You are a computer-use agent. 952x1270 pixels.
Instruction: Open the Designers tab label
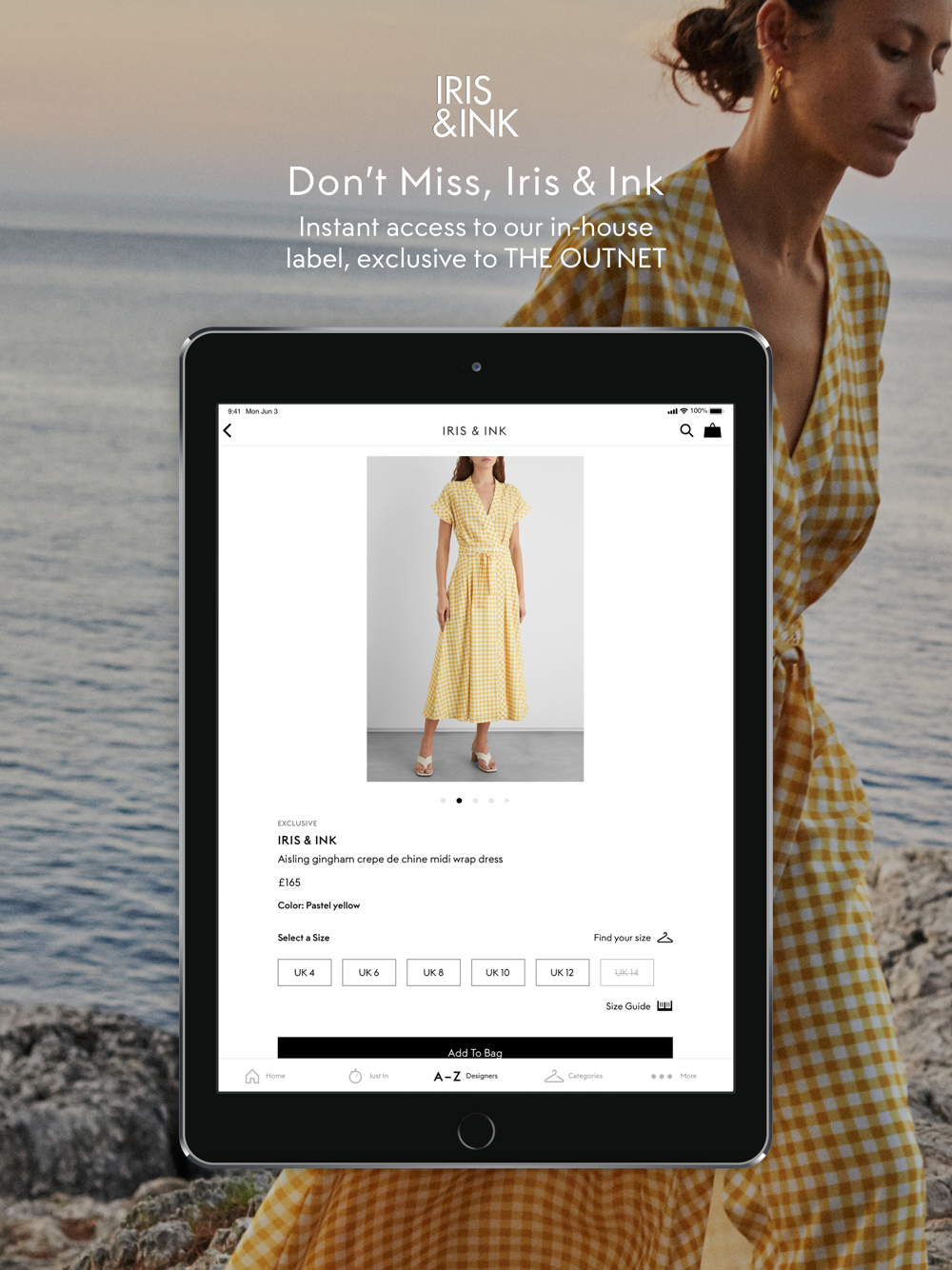point(482,1076)
